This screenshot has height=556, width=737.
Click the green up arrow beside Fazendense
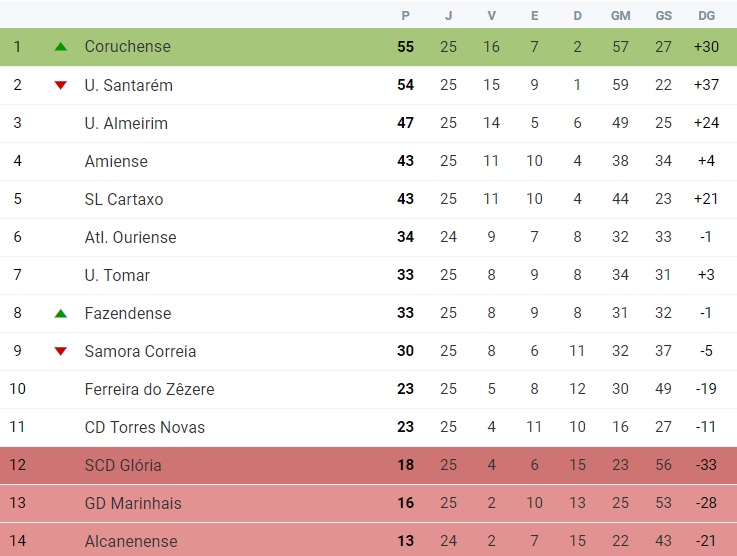pos(61,313)
